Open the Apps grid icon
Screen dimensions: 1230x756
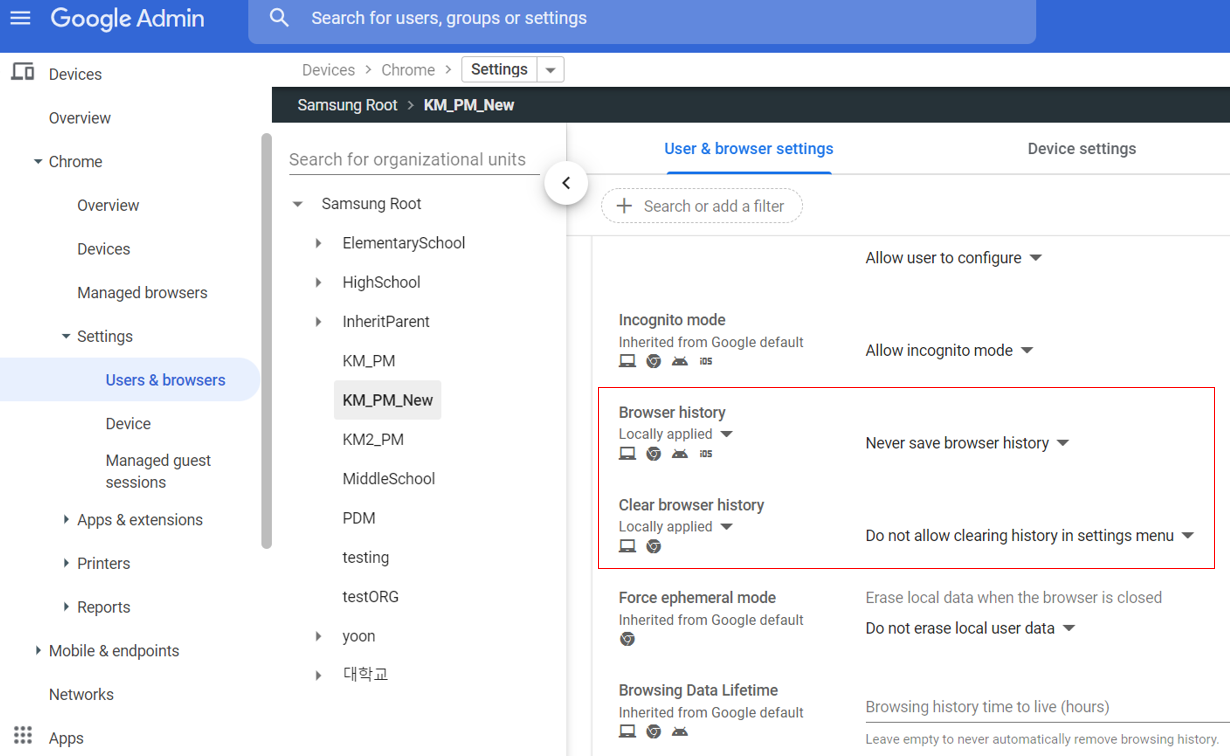click(22, 736)
